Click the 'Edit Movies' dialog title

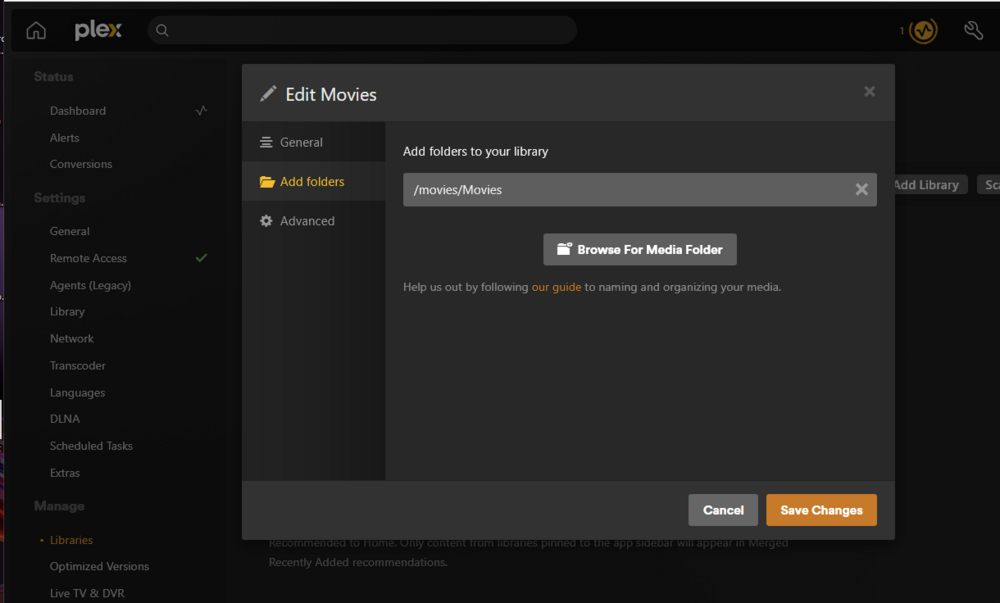tap(331, 94)
